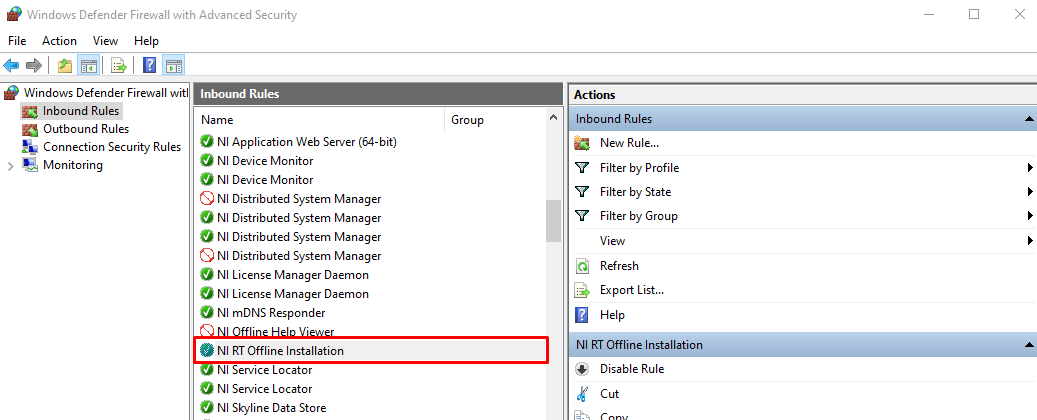Viewport: 1037px width, 420px height.
Task: Click the Actions pane header
Action: (802, 95)
